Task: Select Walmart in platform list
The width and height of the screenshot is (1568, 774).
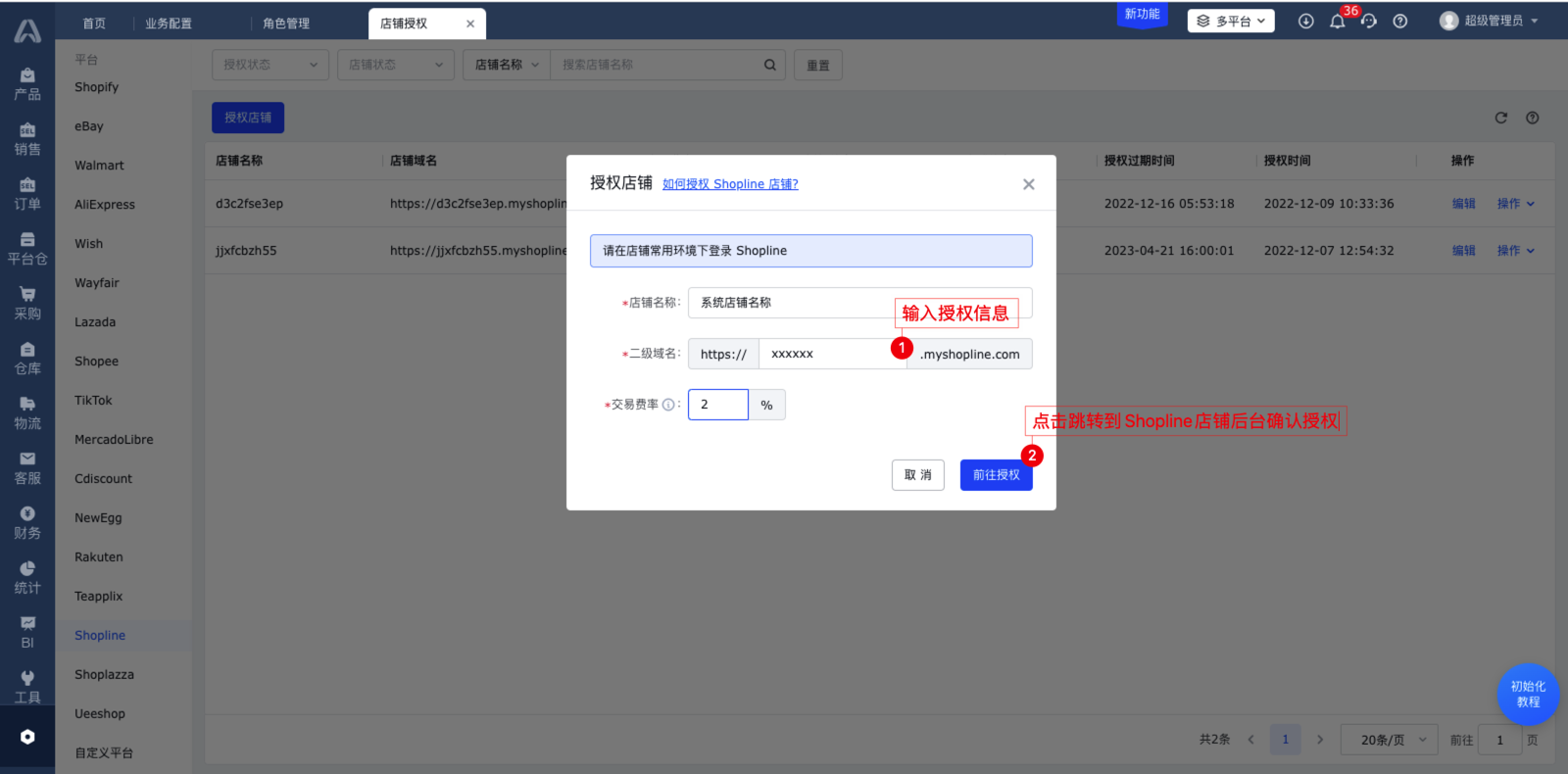Action: [x=99, y=166]
